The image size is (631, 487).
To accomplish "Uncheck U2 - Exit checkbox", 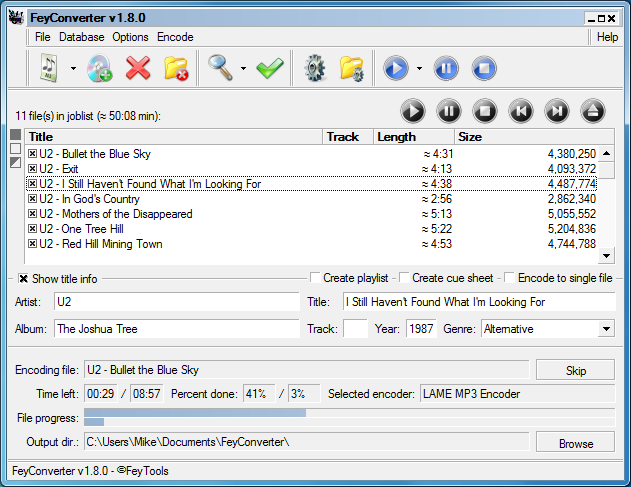I will (33, 169).
